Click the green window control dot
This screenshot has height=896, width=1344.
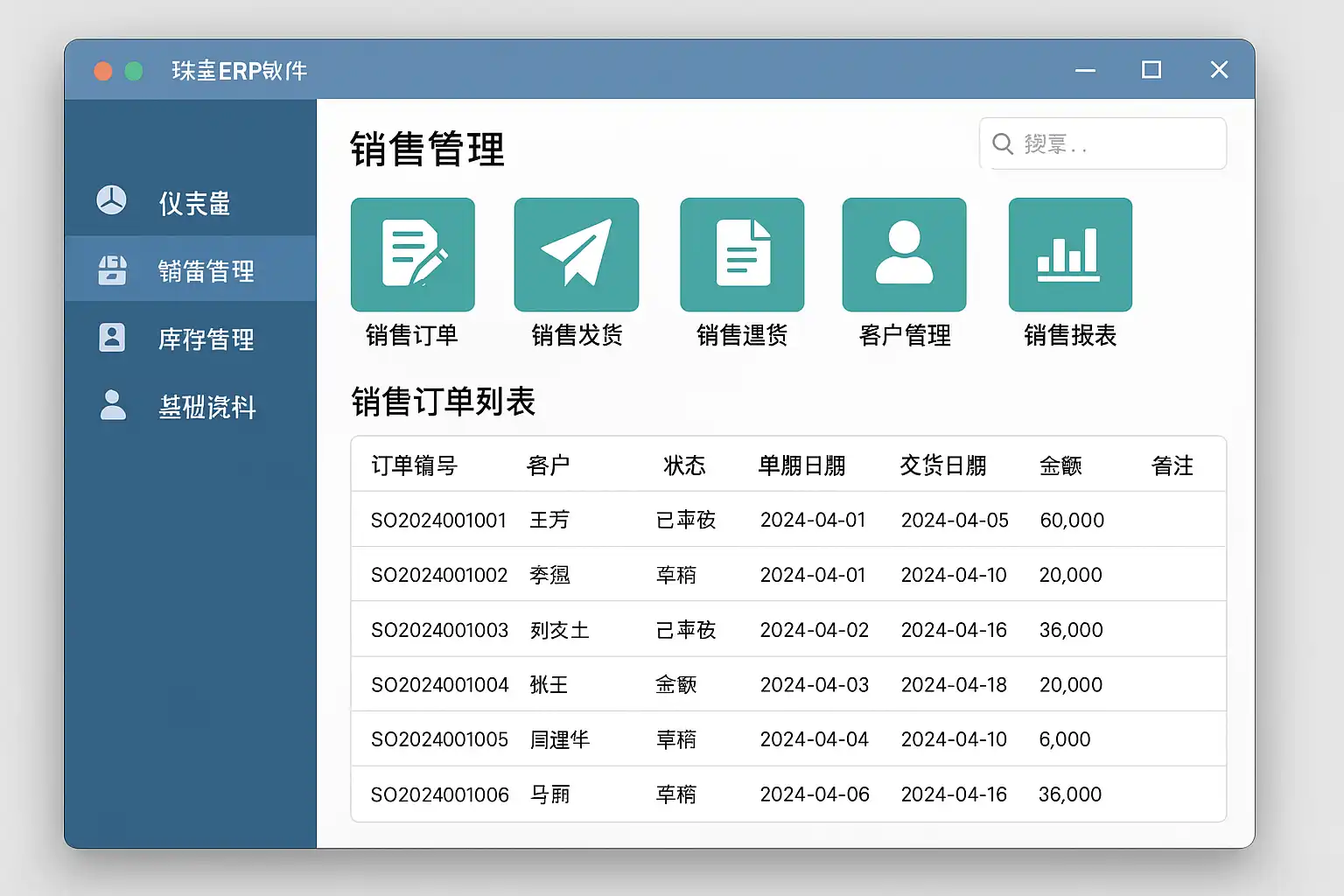[x=134, y=71]
